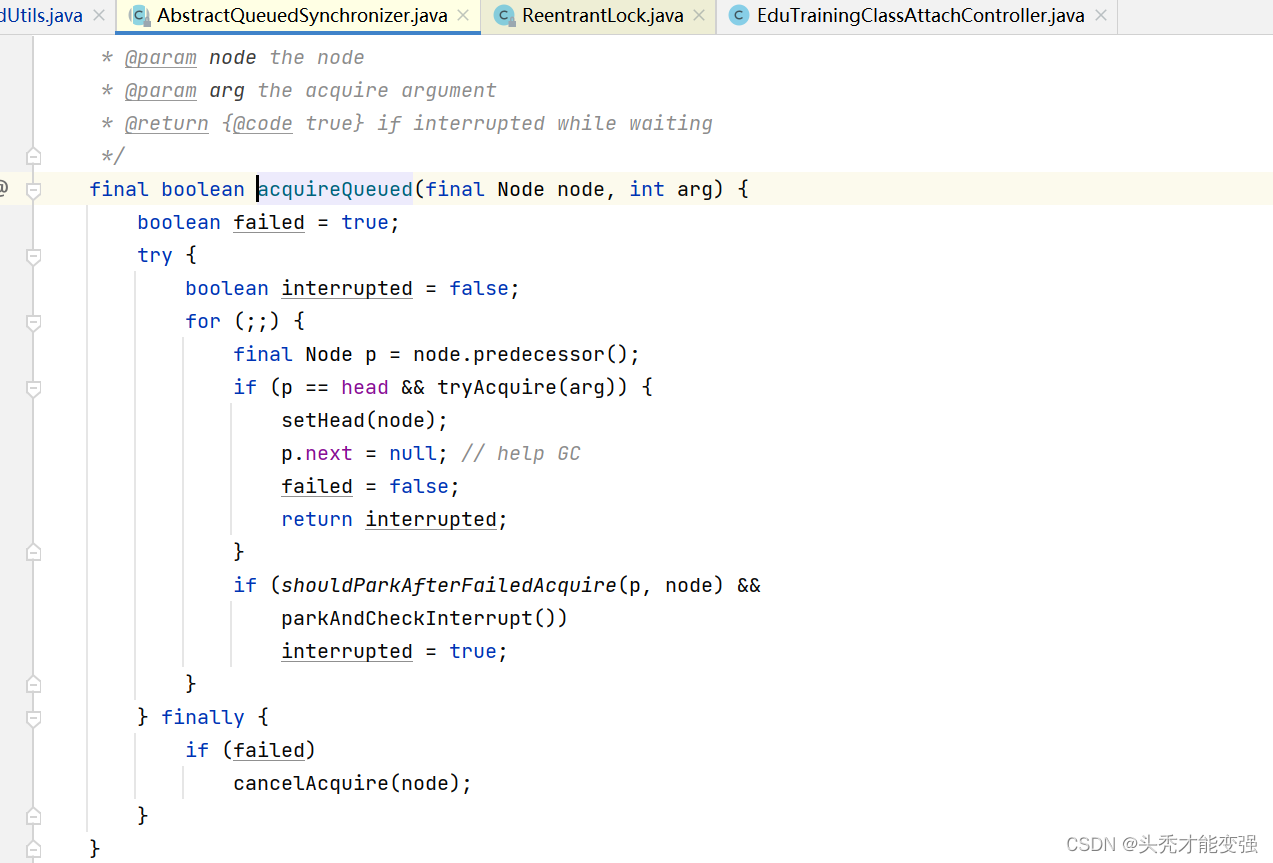Click fold end marker at method's closing brace
The height and width of the screenshot is (863, 1273).
[x=33, y=849]
